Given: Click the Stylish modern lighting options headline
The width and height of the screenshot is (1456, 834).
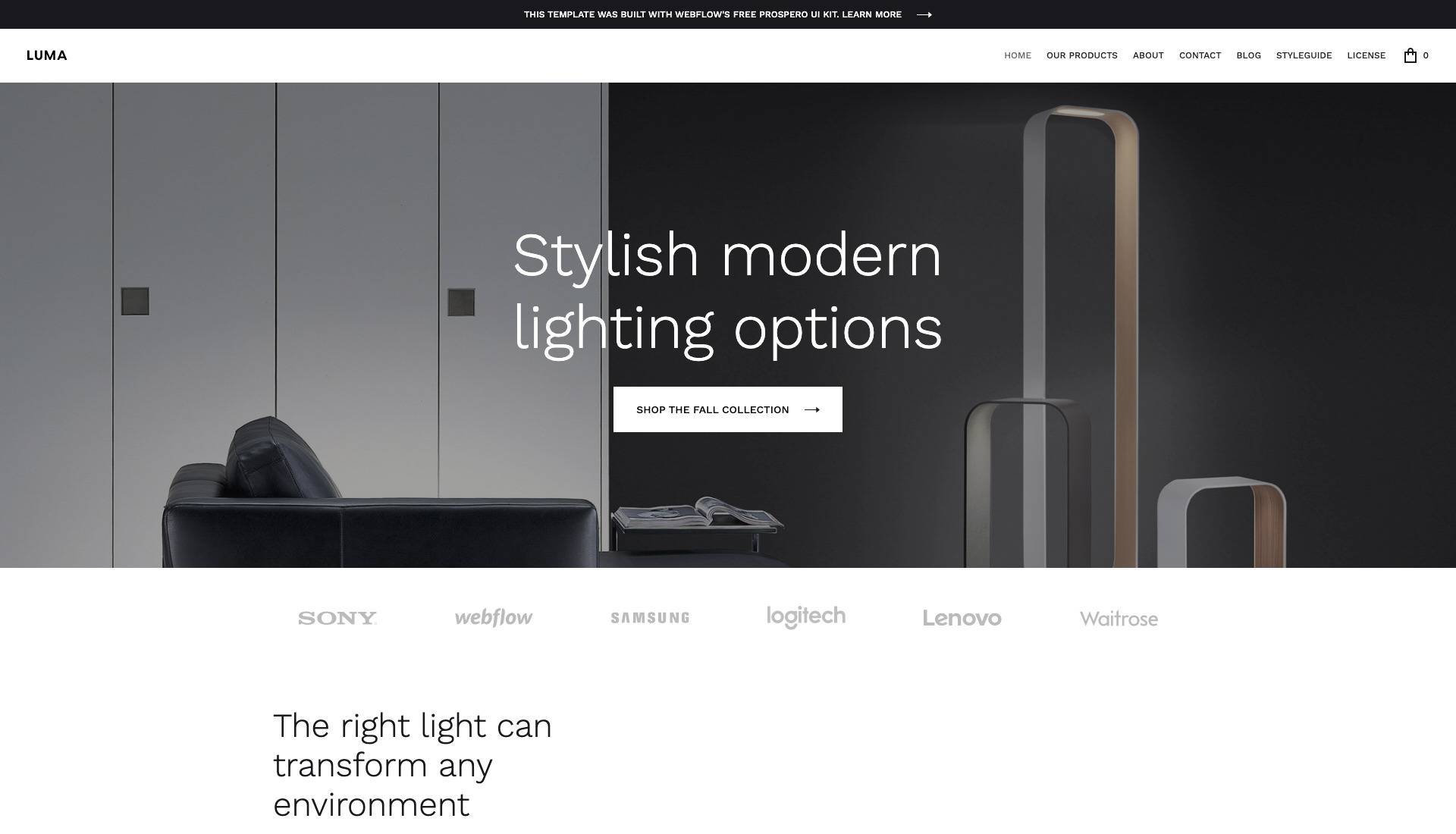Looking at the screenshot, I should 728,292.
